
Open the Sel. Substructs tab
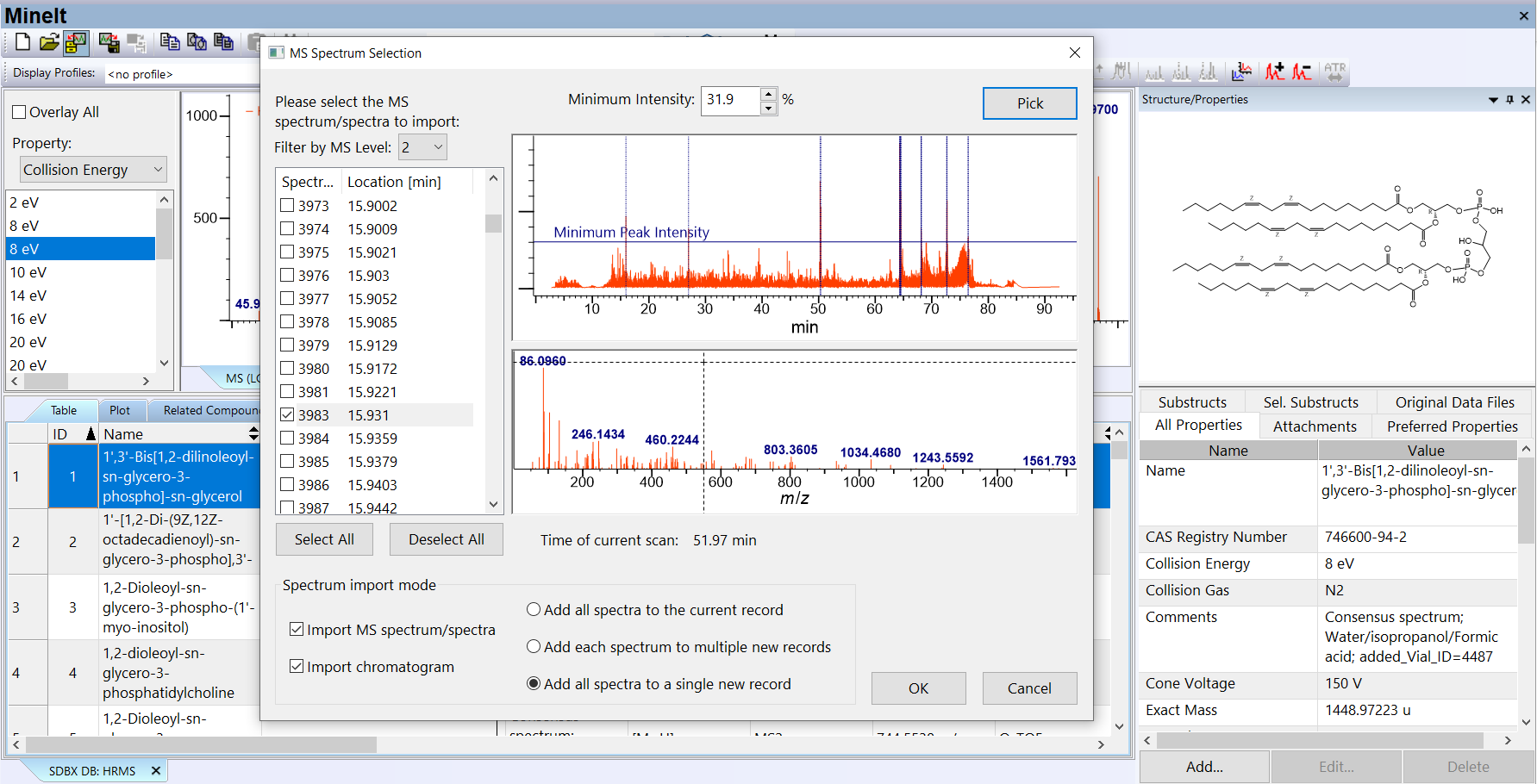1310,402
